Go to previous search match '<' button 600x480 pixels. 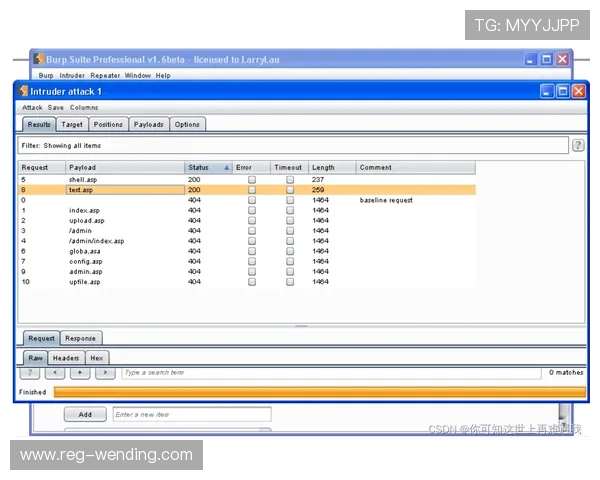click(56, 373)
